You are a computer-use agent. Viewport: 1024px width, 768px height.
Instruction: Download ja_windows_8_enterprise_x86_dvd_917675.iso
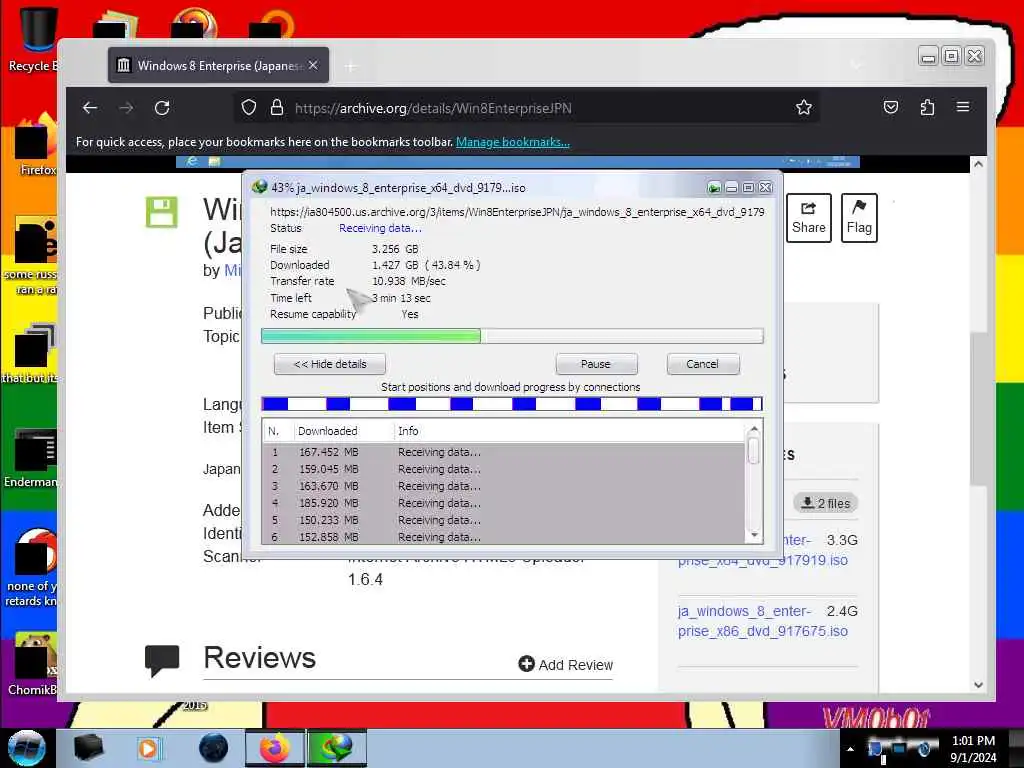[763, 621]
